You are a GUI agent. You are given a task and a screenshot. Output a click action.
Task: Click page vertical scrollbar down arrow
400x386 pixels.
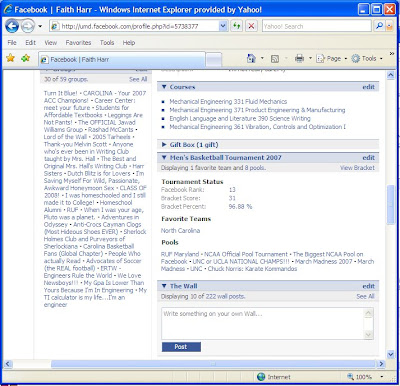[391, 354]
